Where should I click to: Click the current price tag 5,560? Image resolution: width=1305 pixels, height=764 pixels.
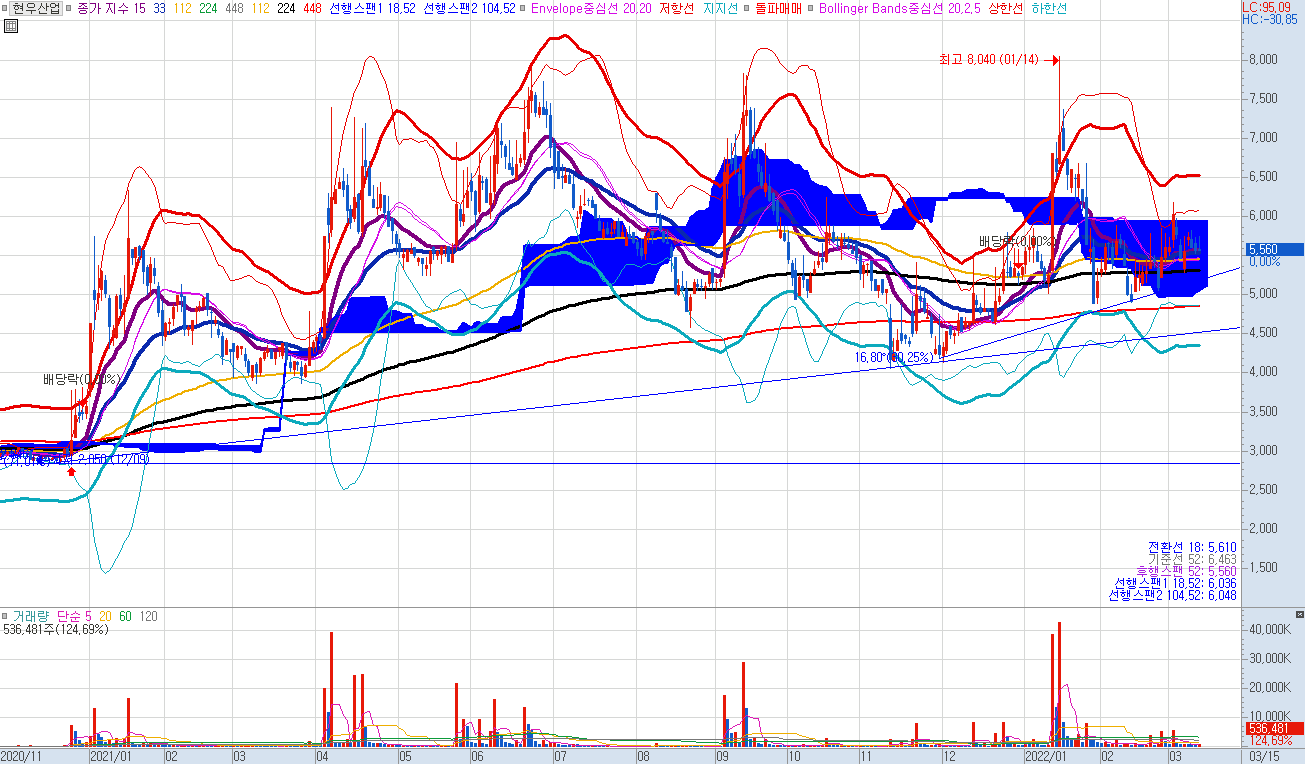point(1273,249)
